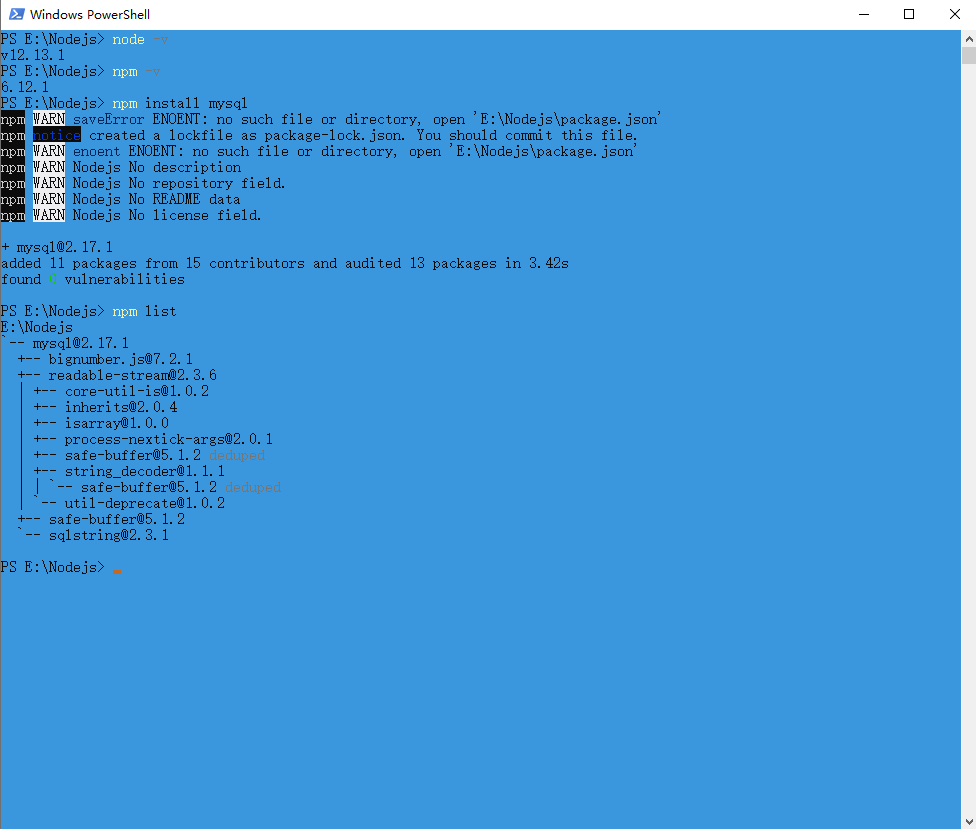976x829 pixels.
Task: Click the 'core-util-is@1.0.2' entry
Action: (137, 391)
